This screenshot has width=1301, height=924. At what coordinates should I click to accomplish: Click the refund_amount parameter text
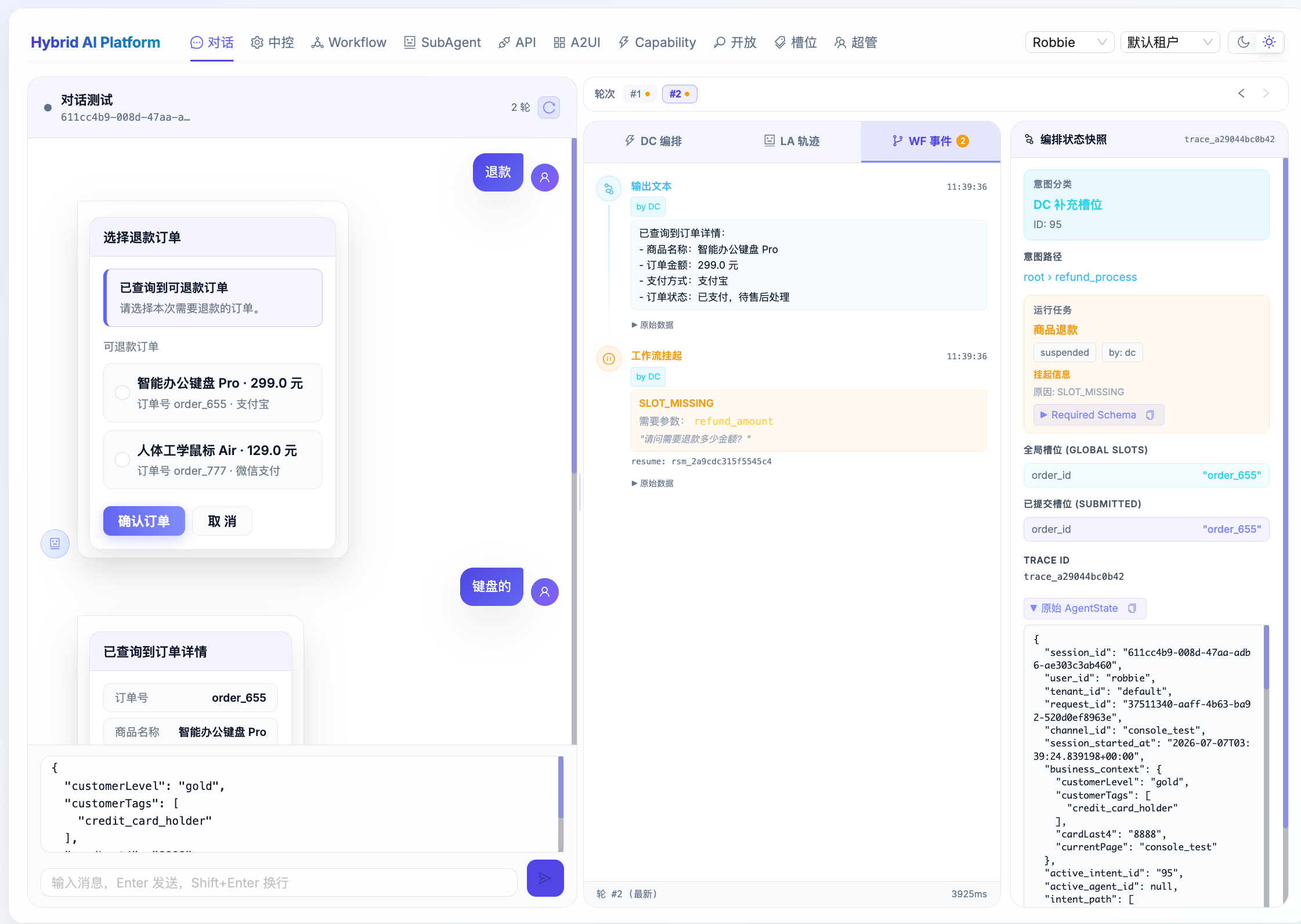(733, 421)
